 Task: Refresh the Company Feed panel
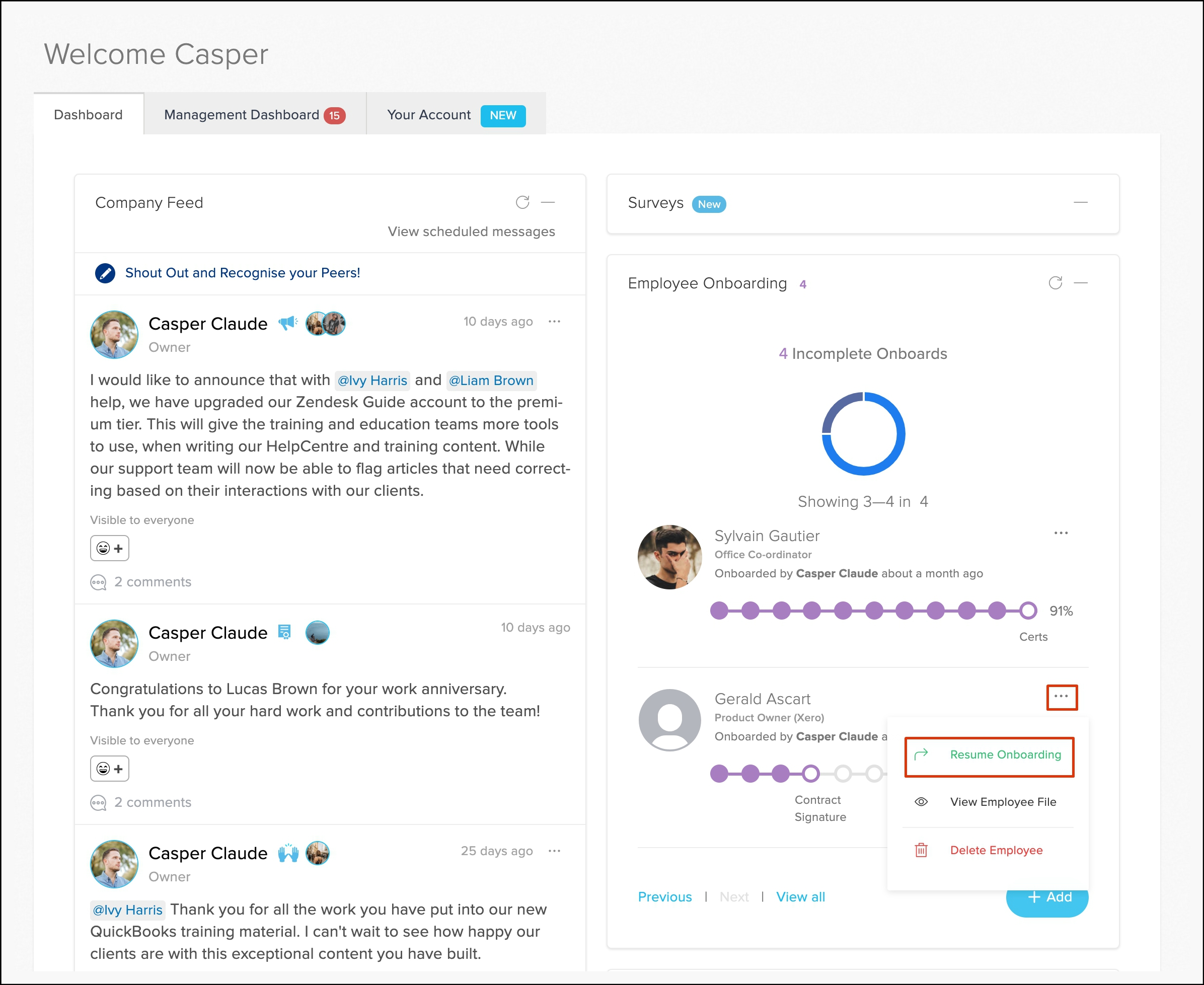pyautogui.click(x=522, y=202)
